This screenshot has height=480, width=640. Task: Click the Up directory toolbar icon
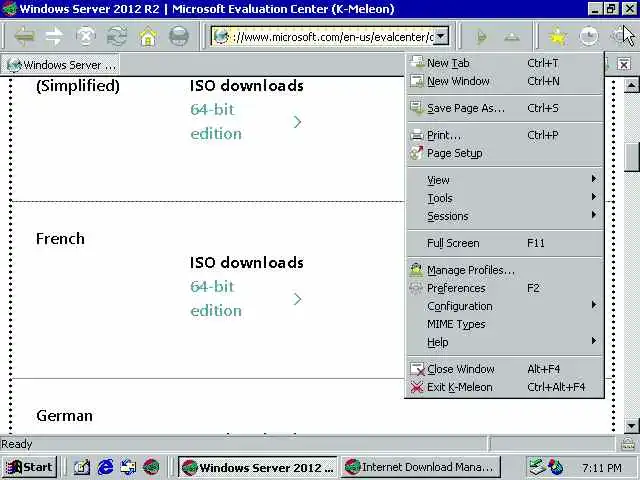(x=512, y=37)
